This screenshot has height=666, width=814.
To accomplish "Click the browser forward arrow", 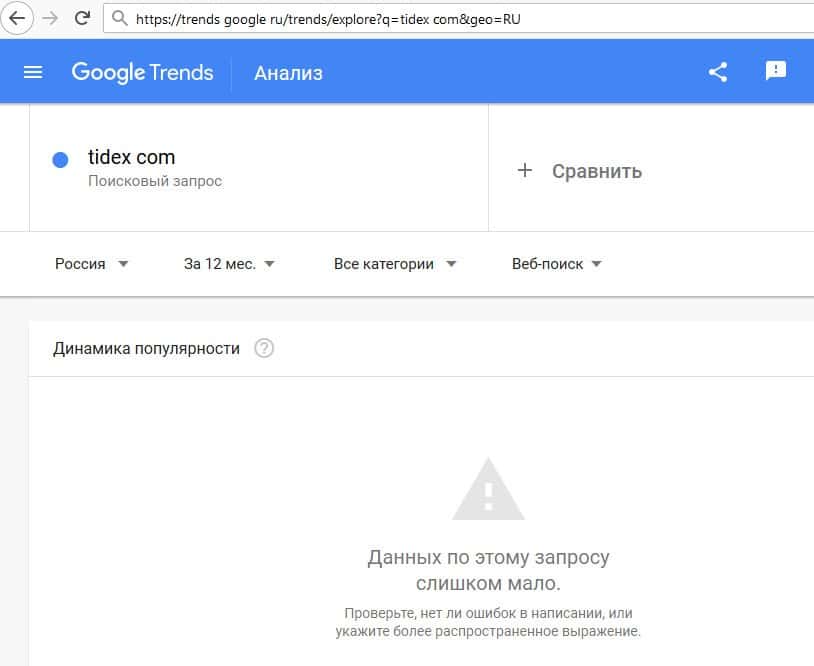I will 50,18.
